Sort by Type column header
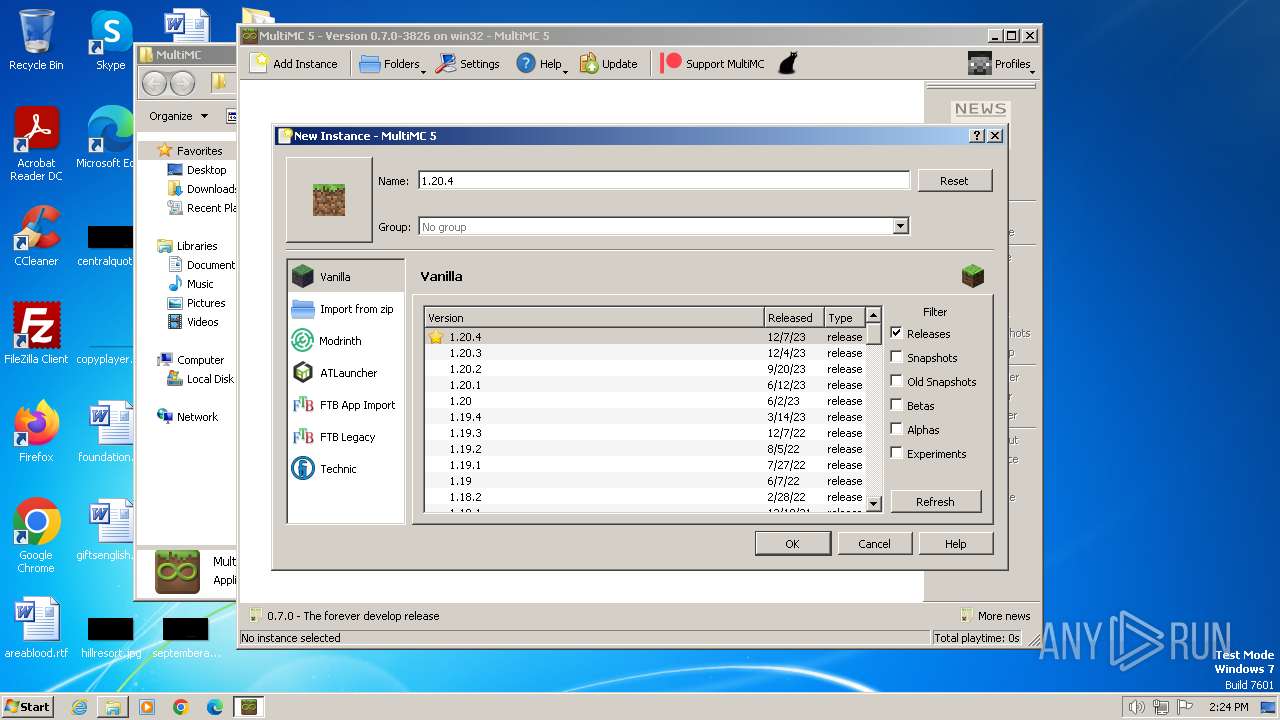Viewport: 1280px width, 720px height. click(x=845, y=317)
